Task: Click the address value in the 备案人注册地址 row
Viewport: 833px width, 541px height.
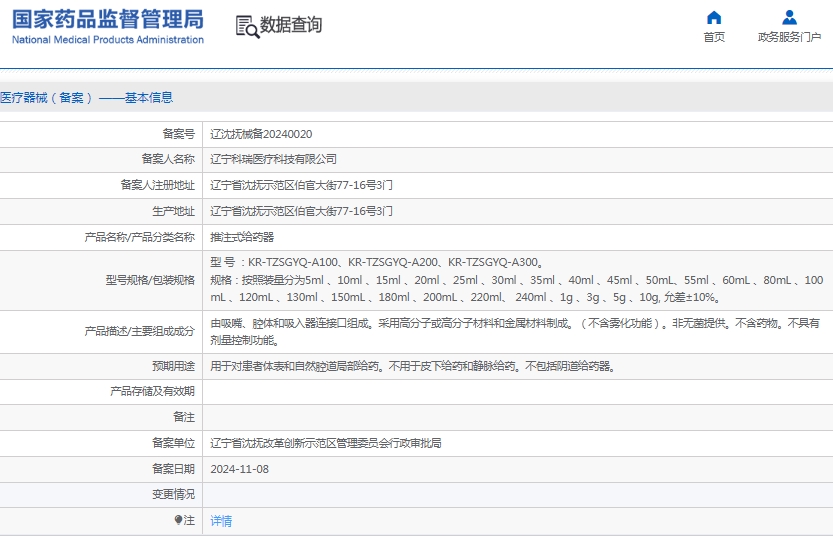Action: pyautogui.click(x=301, y=185)
